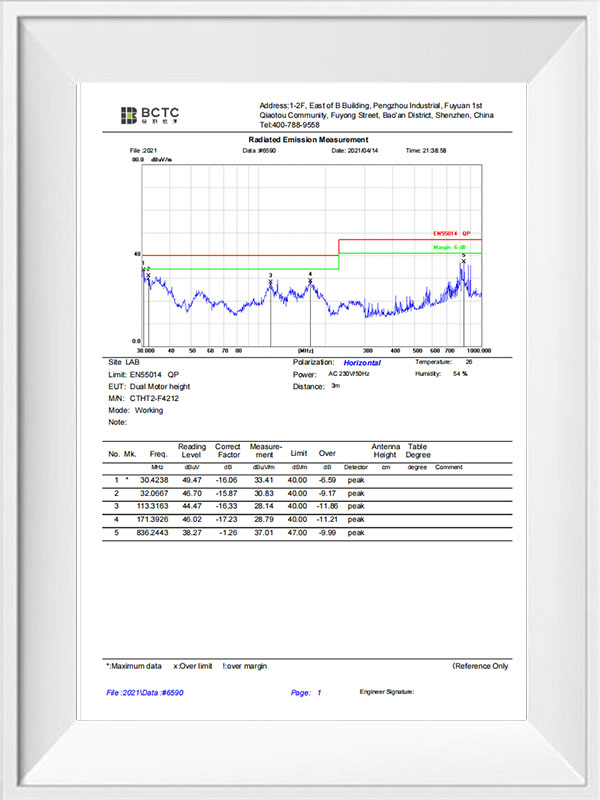Click peak marker 5 on the chart
This screenshot has height=800, width=600.
(464, 261)
